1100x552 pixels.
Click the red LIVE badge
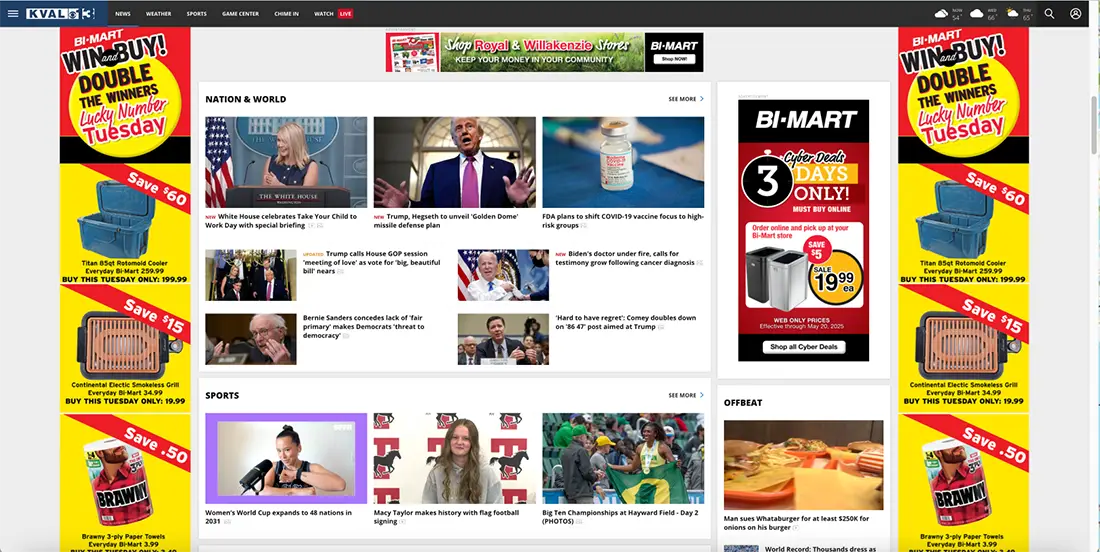[x=345, y=13]
